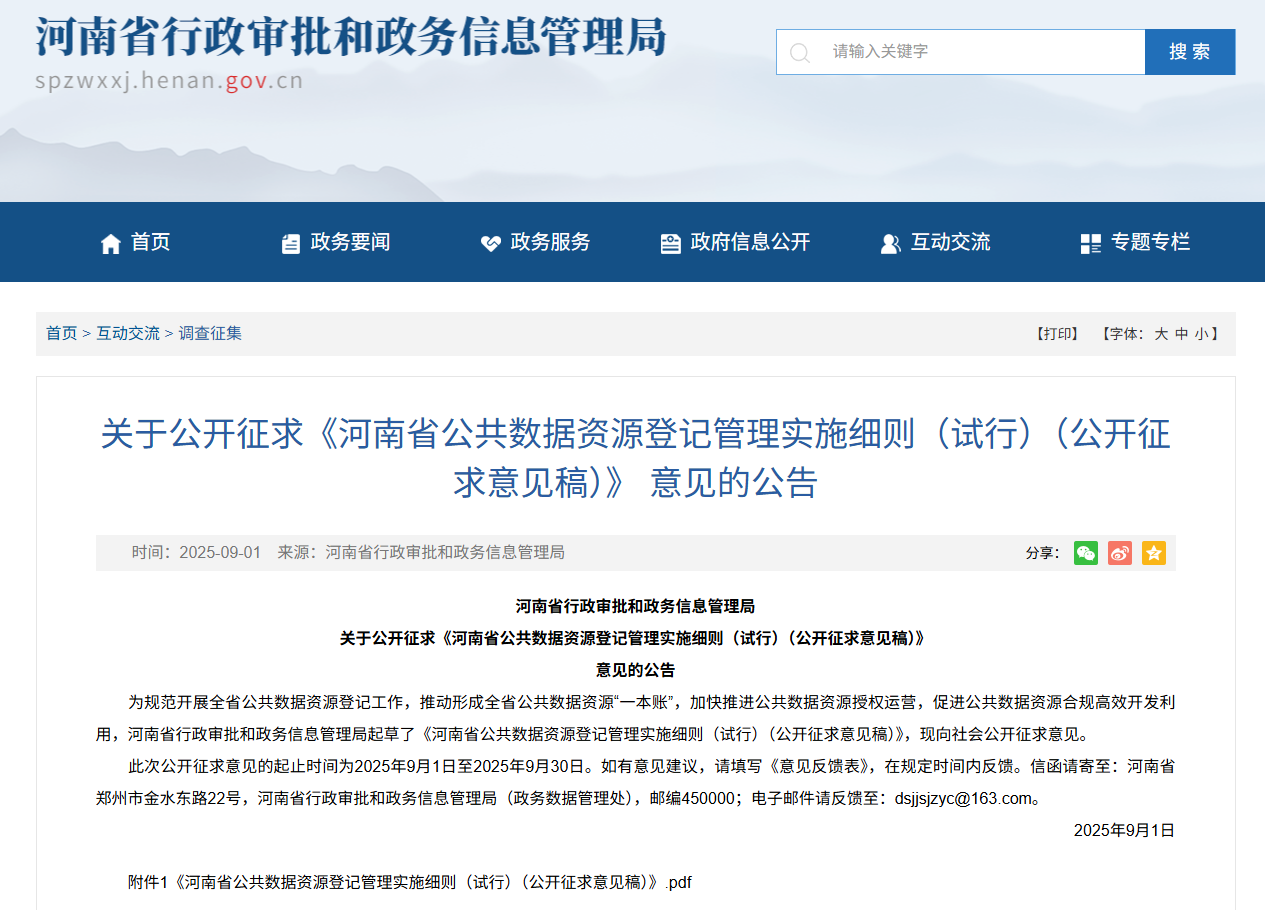Screen dimensions: 1265x910
Task: Set font size to 中
Action: 1182,334
